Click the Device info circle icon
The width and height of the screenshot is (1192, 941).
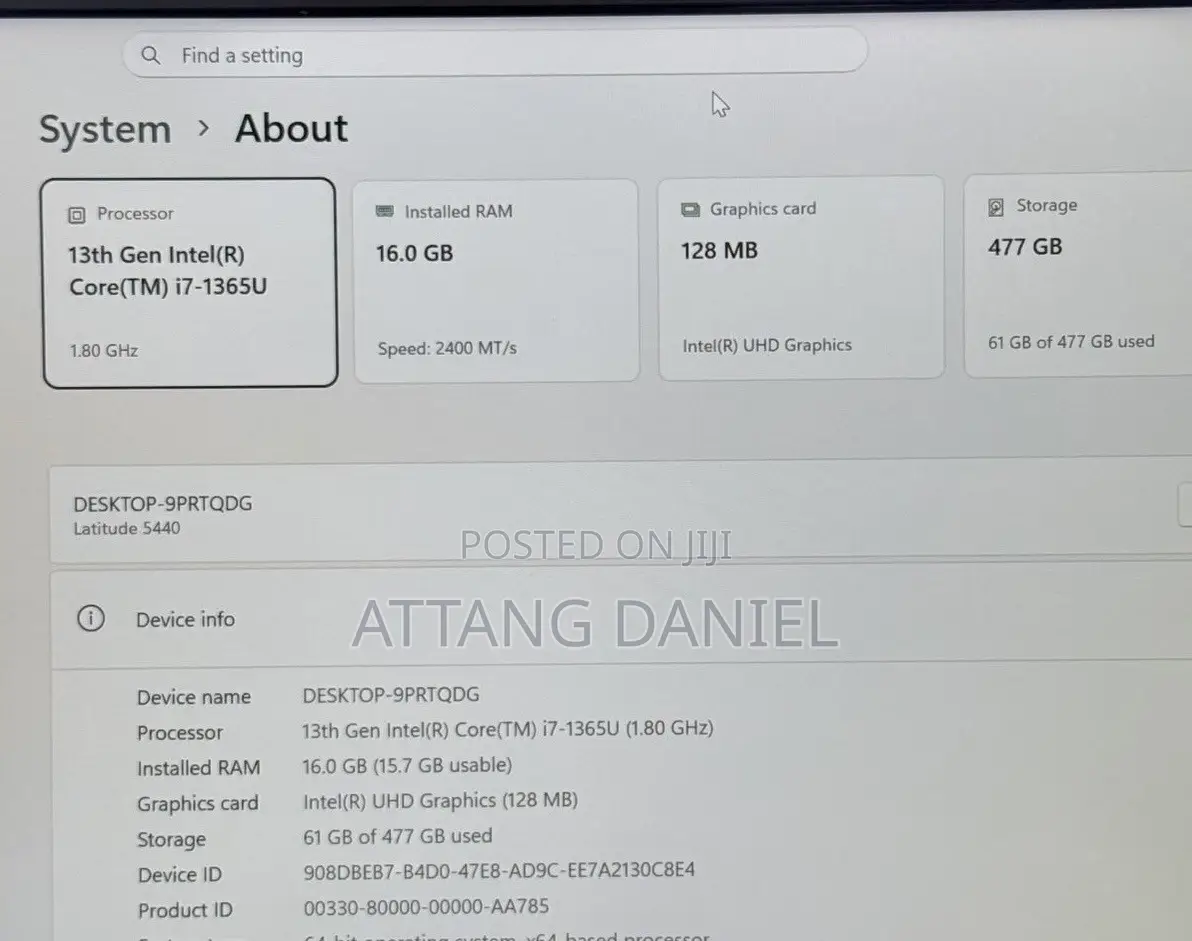click(91, 619)
